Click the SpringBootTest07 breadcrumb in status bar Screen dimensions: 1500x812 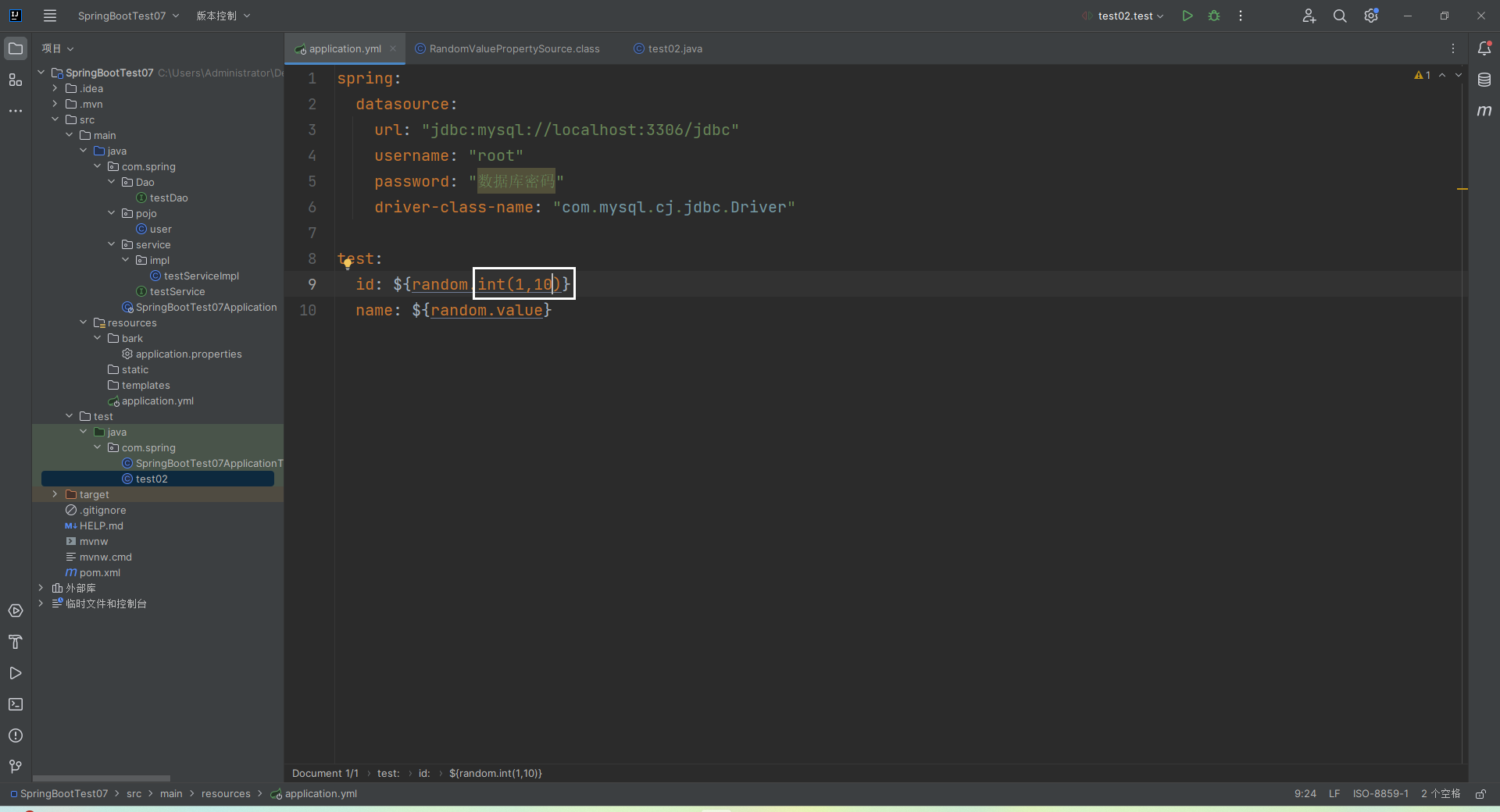point(64,794)
